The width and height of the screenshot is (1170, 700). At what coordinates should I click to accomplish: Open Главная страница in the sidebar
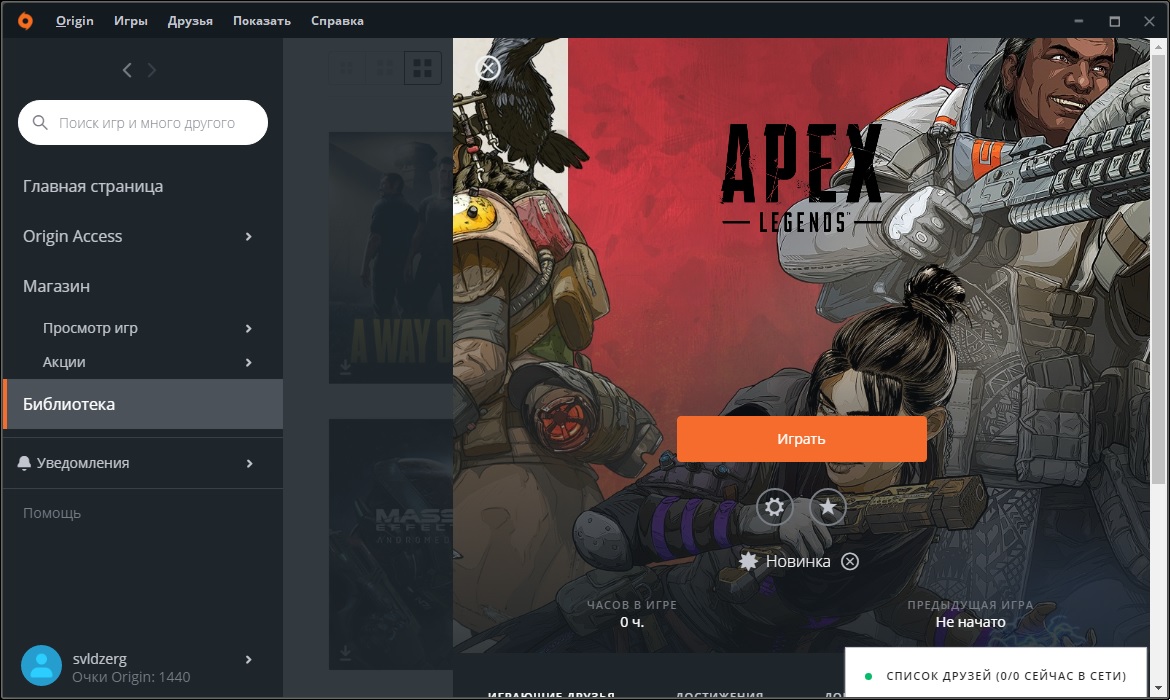pyautogui.click(x=93, y=186)
